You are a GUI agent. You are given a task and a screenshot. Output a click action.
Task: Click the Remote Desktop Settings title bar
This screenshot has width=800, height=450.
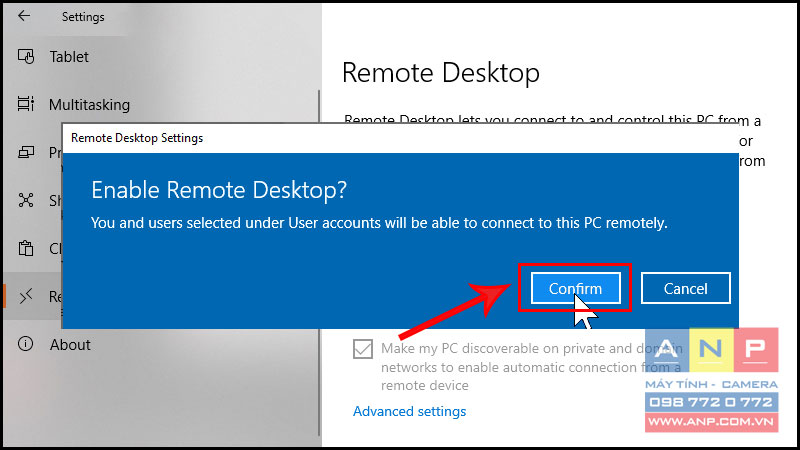coord(400,138)
